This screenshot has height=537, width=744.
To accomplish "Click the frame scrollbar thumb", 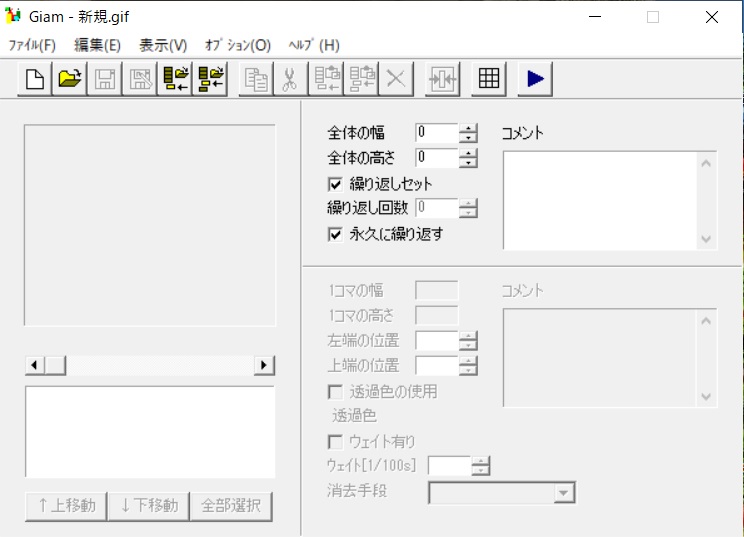I will pos(56,365).
